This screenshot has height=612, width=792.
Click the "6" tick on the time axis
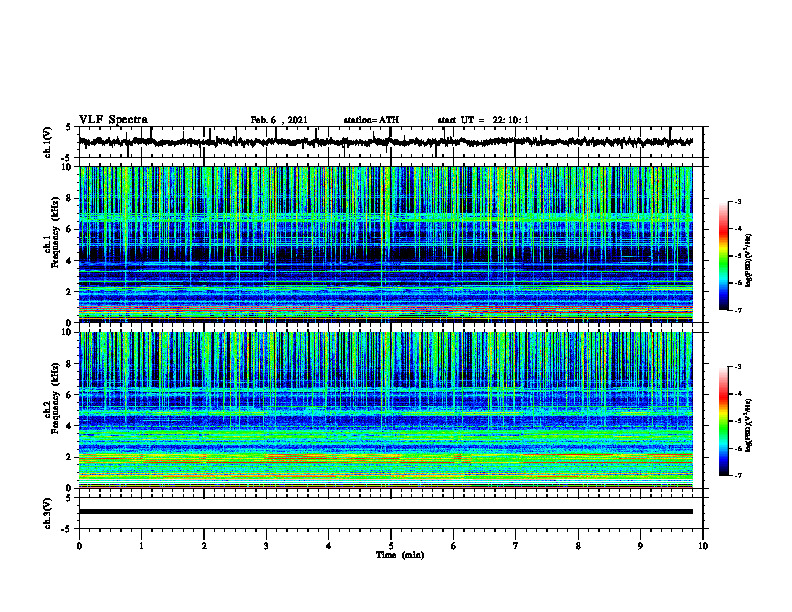coord(453,546)
